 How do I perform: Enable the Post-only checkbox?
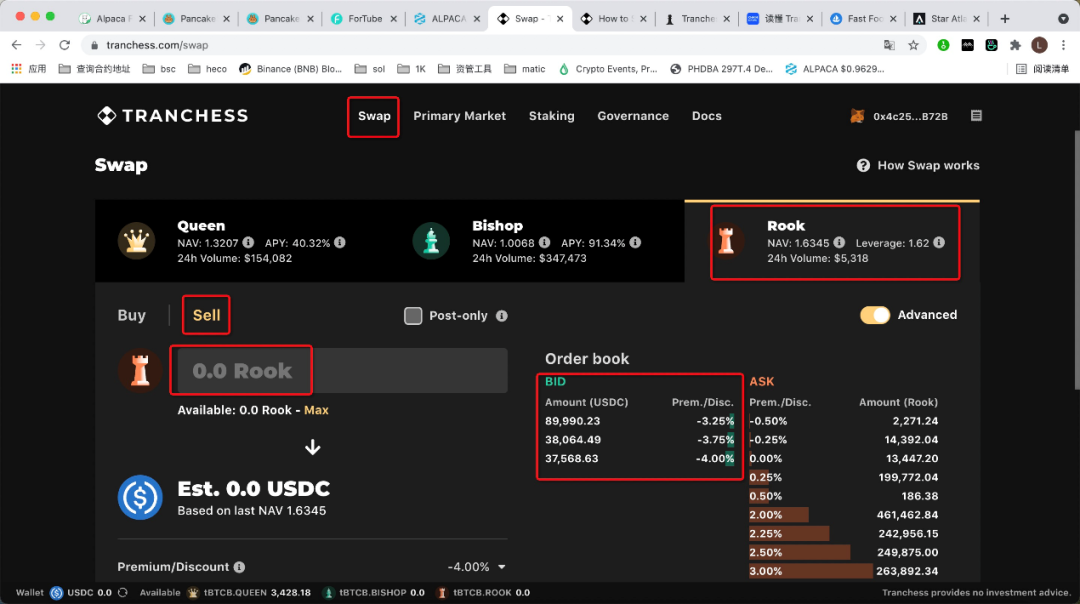pos(413,315)
